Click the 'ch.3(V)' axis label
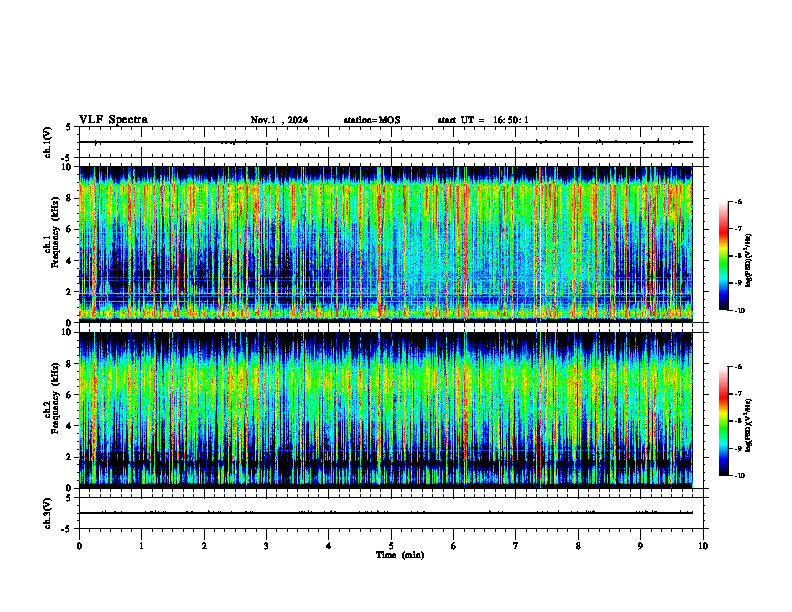Viewport: 792px width, 612px height. (x=48, y=513)
